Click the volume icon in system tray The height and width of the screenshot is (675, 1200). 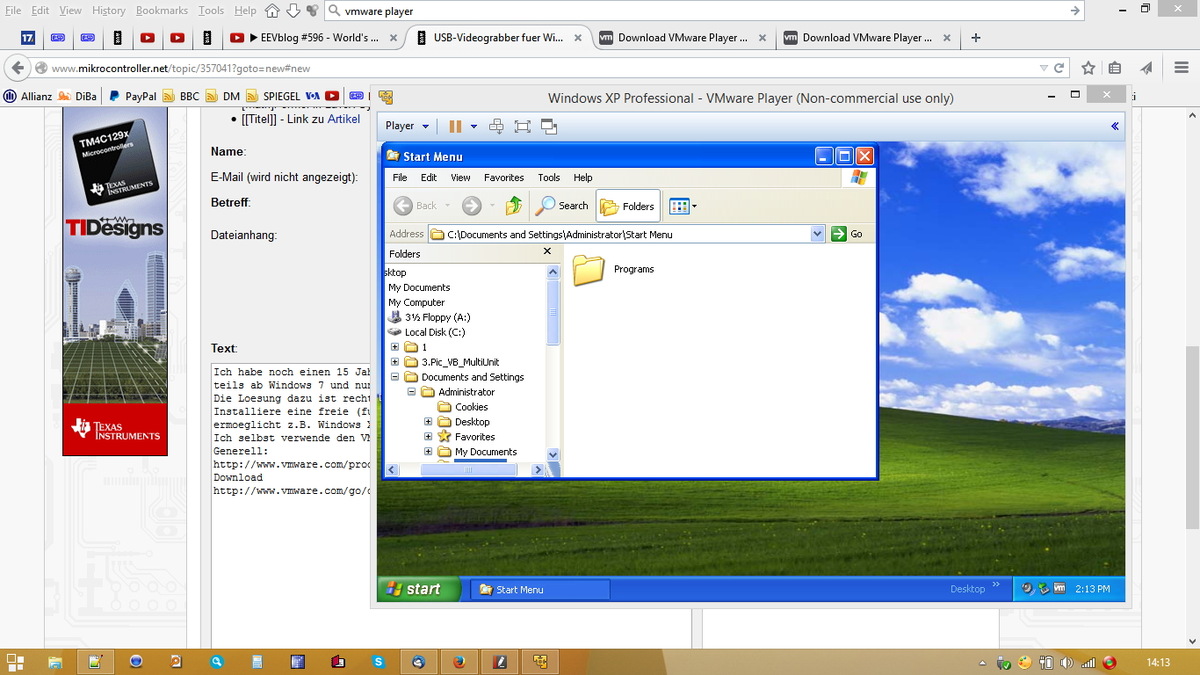click(x=1066, y=662)
